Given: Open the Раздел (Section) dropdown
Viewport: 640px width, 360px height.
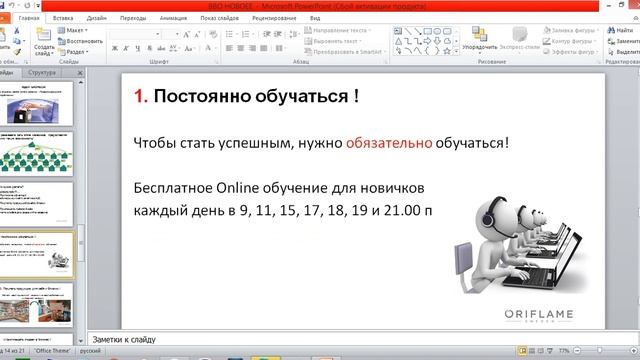Looking at the screenshot, I should point(73,52).
